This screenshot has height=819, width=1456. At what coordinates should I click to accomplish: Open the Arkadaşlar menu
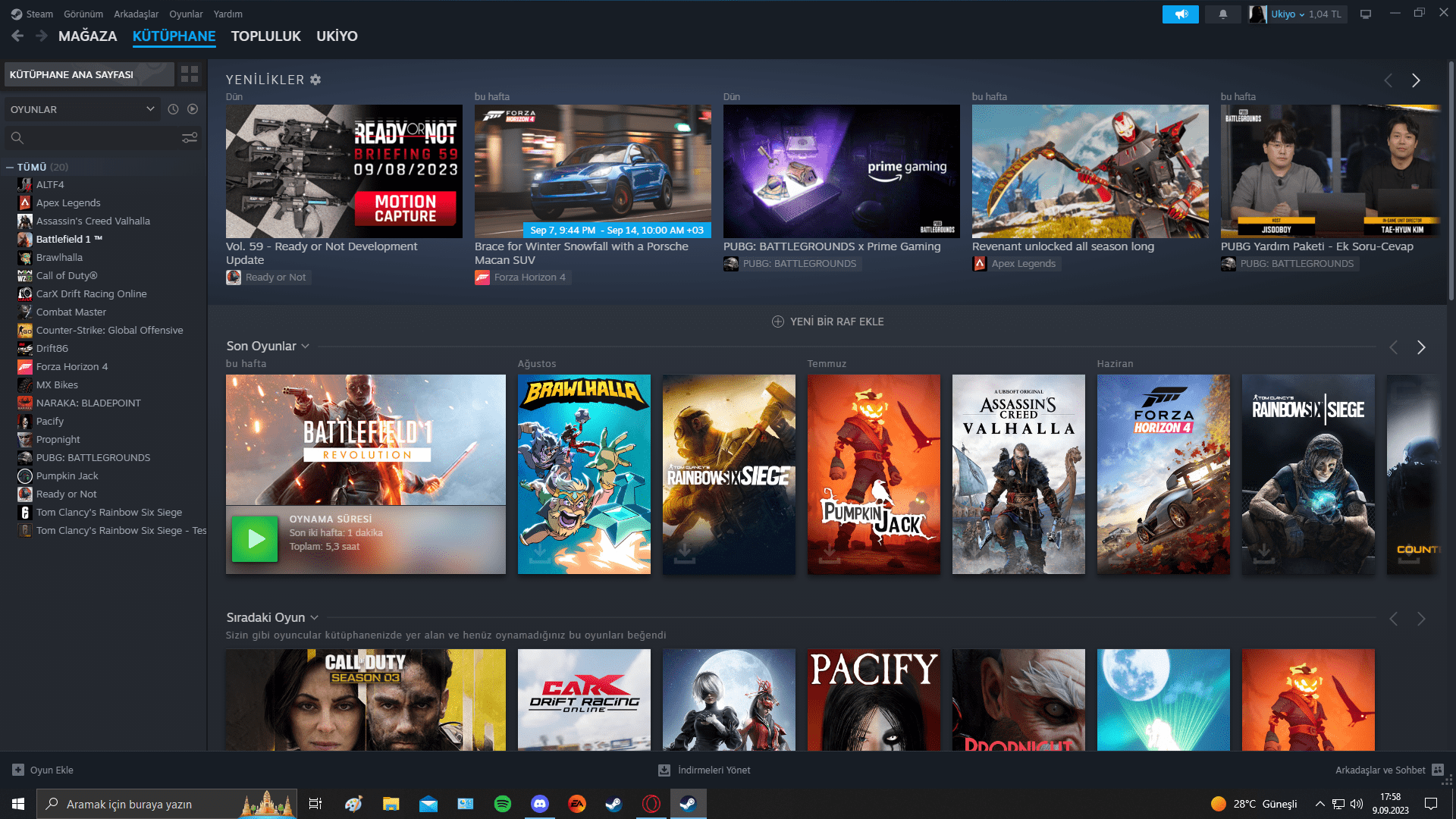click(x=136, y=14)
